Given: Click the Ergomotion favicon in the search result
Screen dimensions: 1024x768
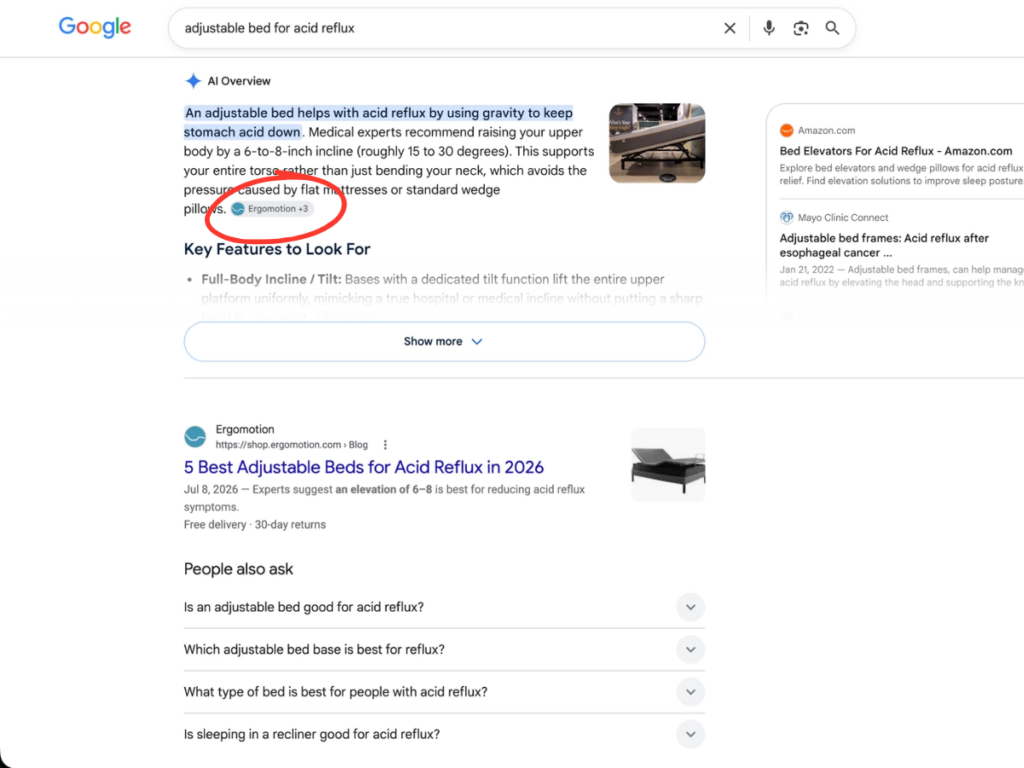Looking at the screenshot, I should tap(195, 436).
